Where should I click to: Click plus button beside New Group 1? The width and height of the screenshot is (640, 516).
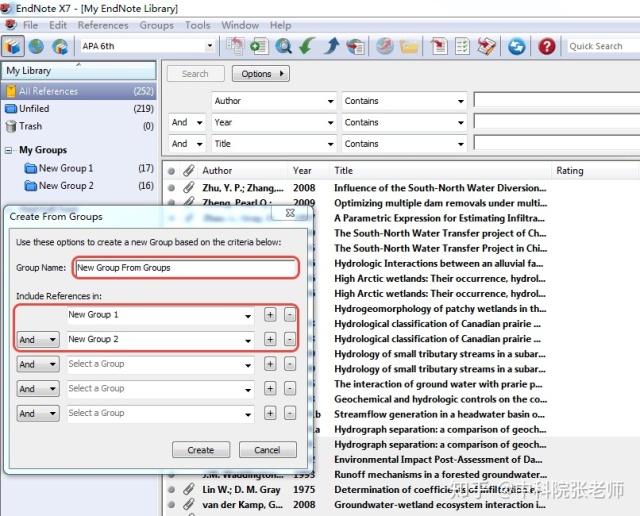(x=270, y=315)
